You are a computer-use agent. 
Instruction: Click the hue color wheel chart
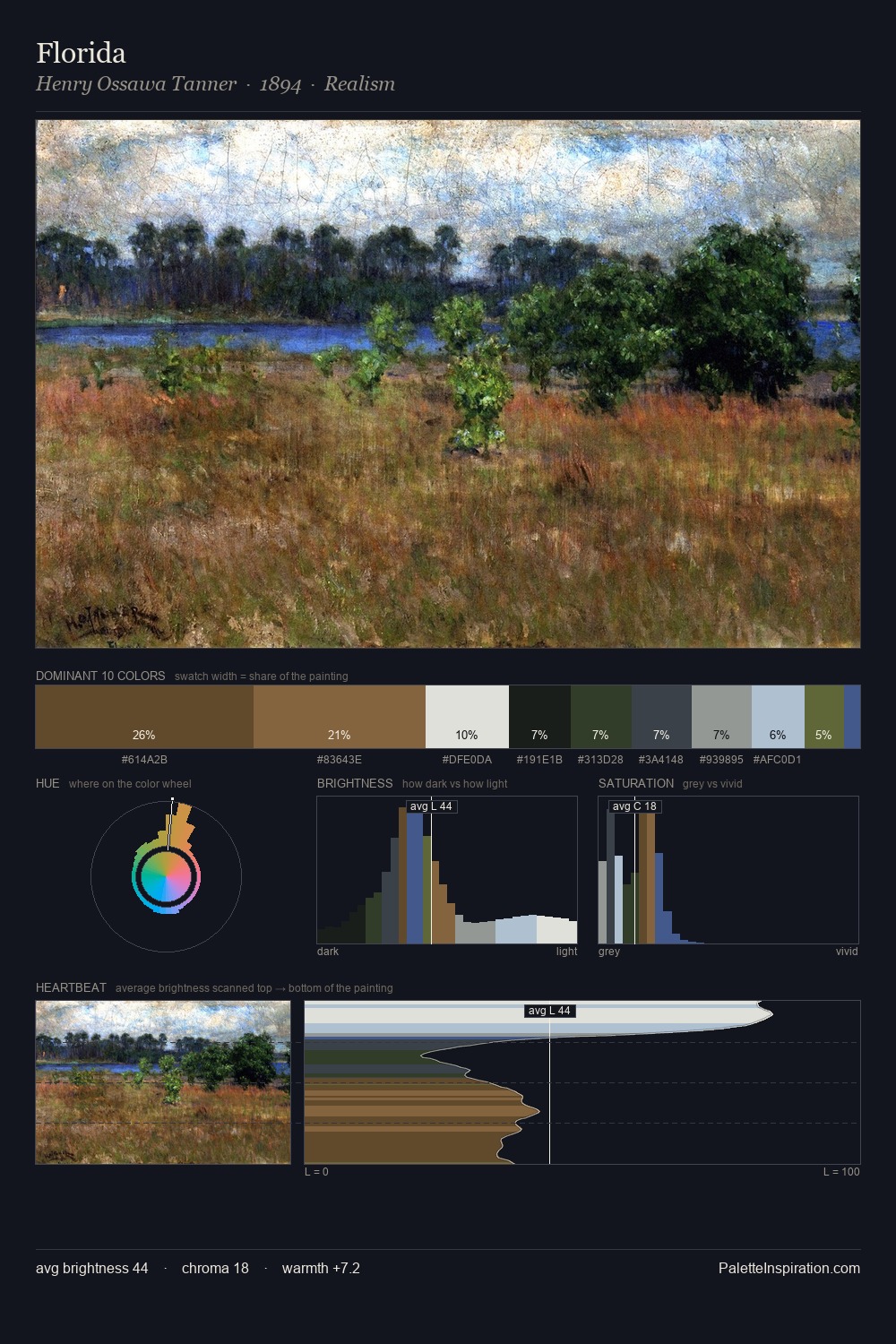tap(166, 875)
